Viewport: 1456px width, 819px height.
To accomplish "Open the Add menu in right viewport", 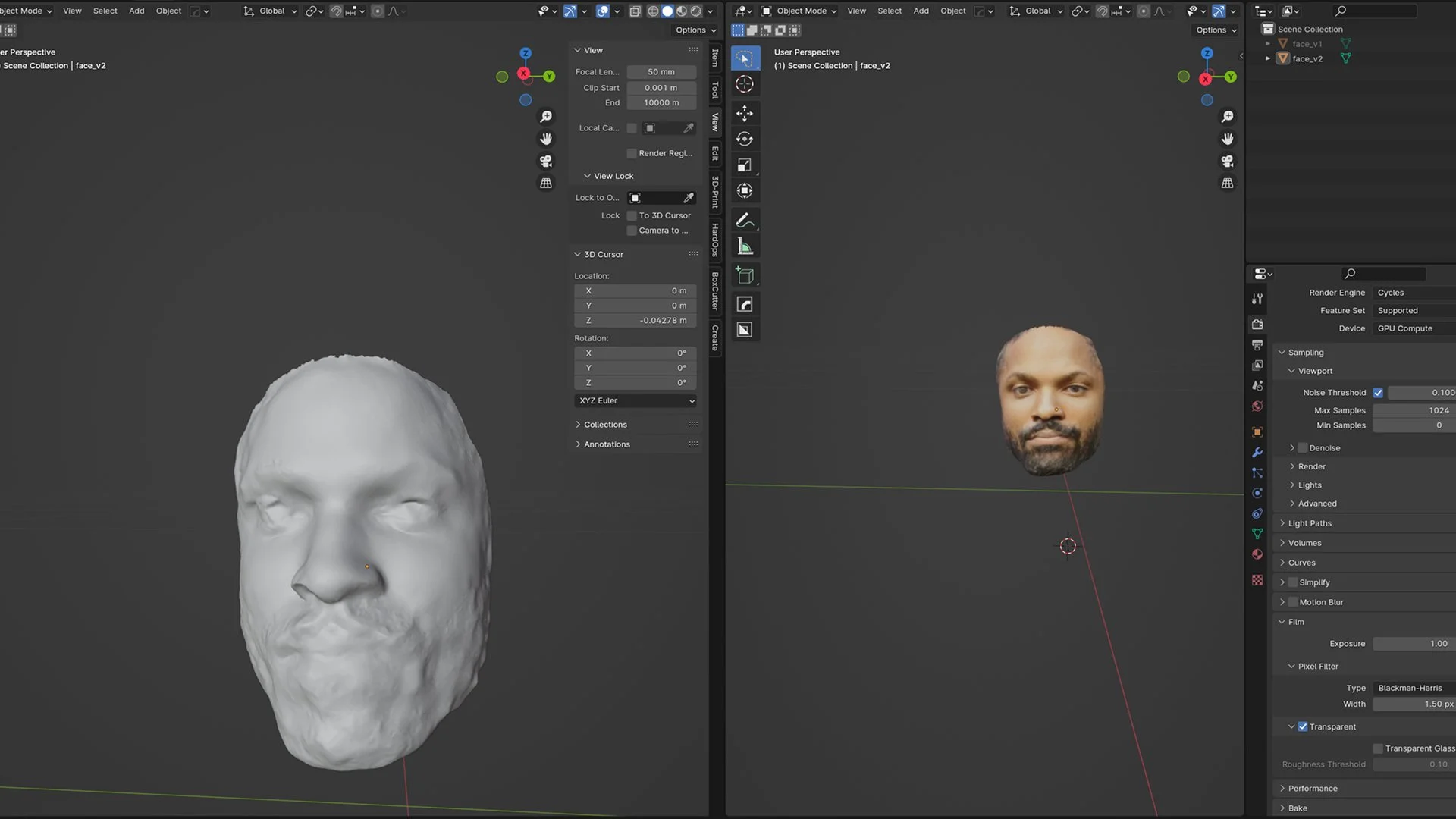I will pyautogui.click(x=921, y=11).
